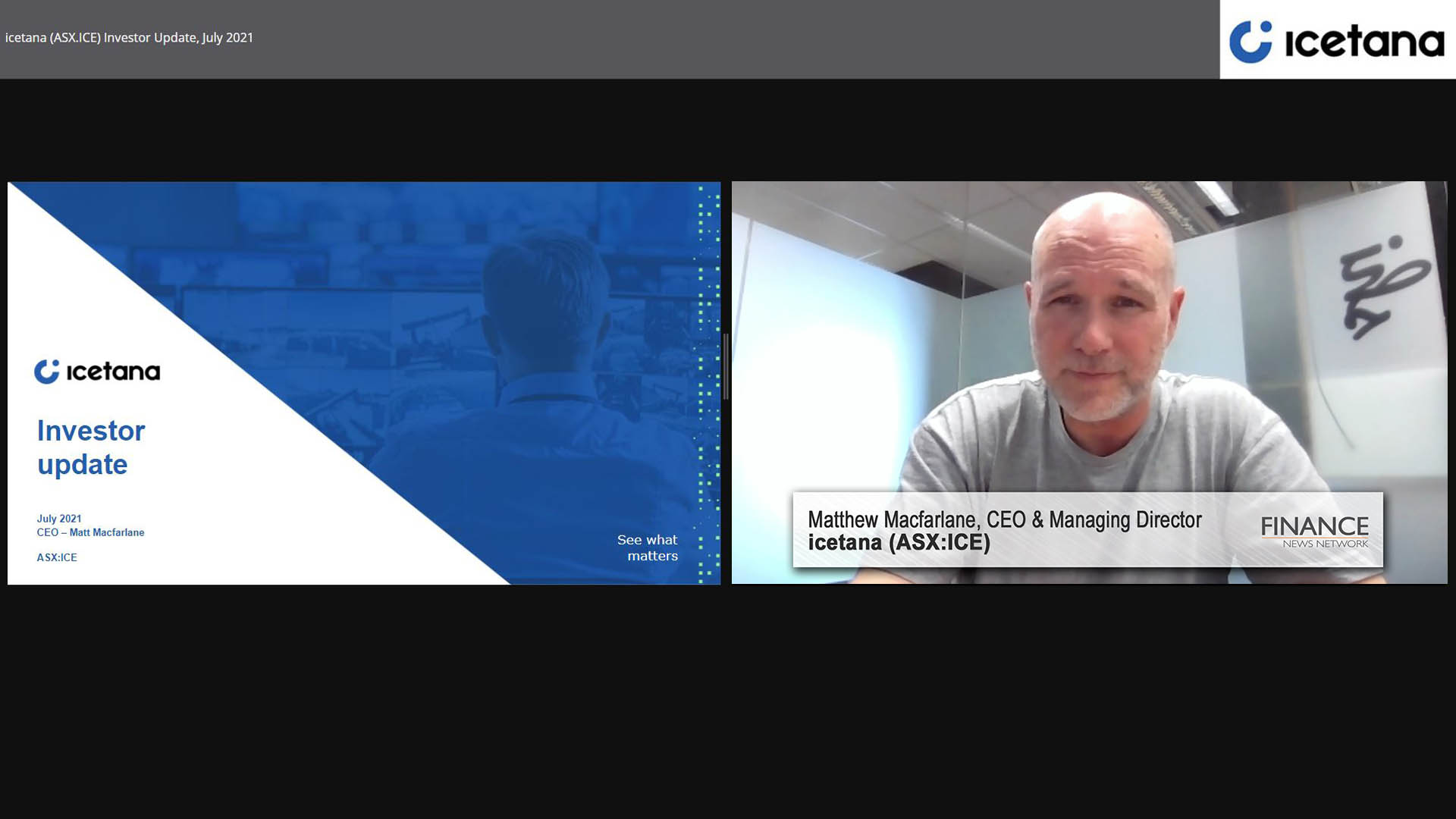Click the 'Matthew Macfarlane, CEO & Managing Director' caption

pyautogui.click(x=1004, y=519)
